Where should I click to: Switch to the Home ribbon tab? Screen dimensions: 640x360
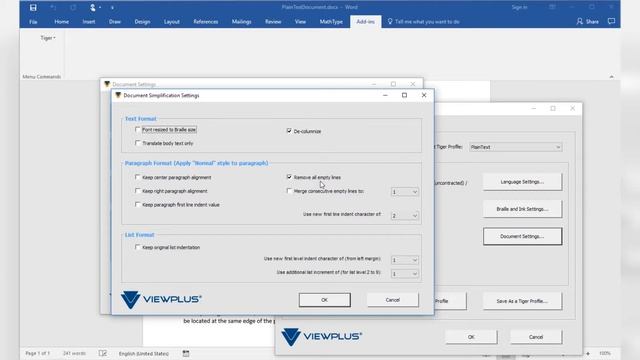(62, 22)
